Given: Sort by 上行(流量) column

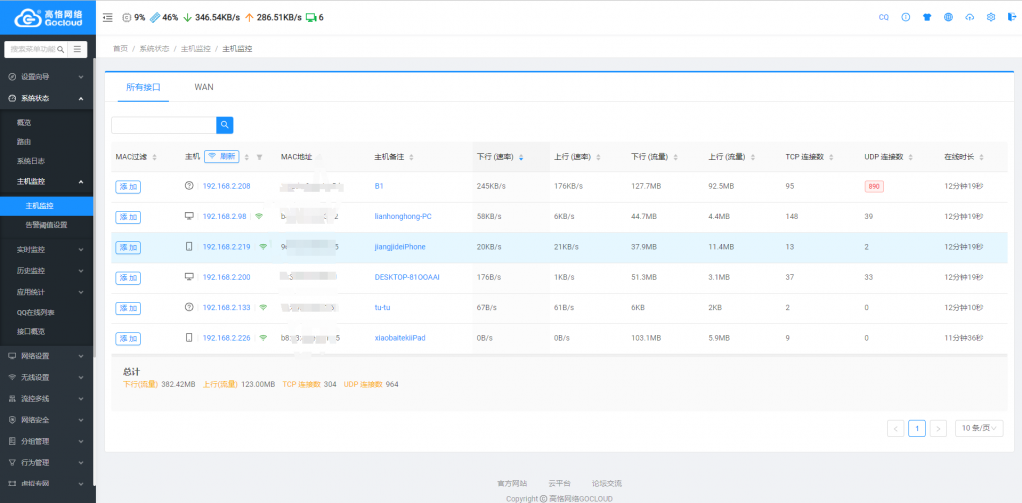Looking at the screenshot, I should point(753,157).
